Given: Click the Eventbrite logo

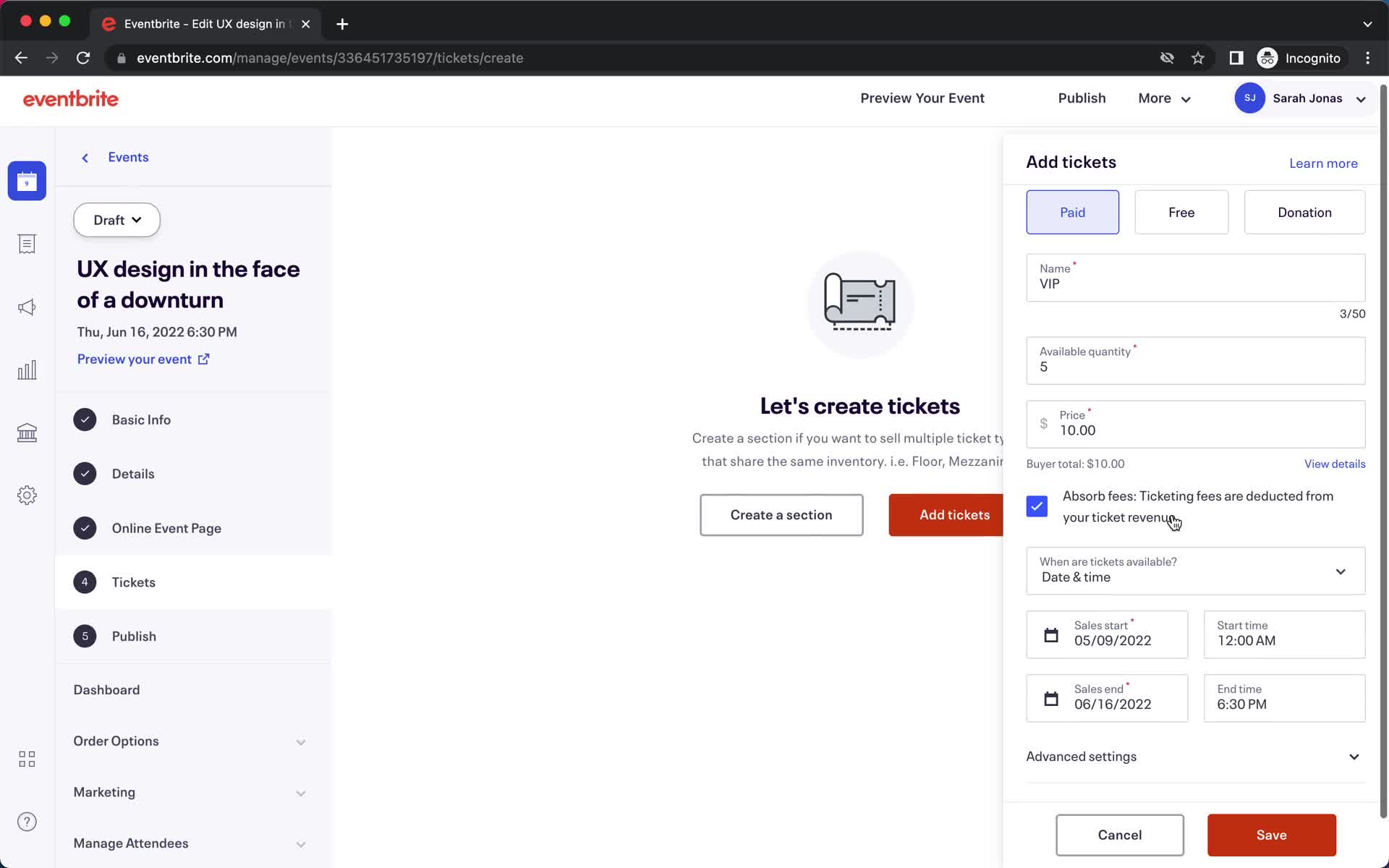Looking at the screenshot, I should (71, 98).
